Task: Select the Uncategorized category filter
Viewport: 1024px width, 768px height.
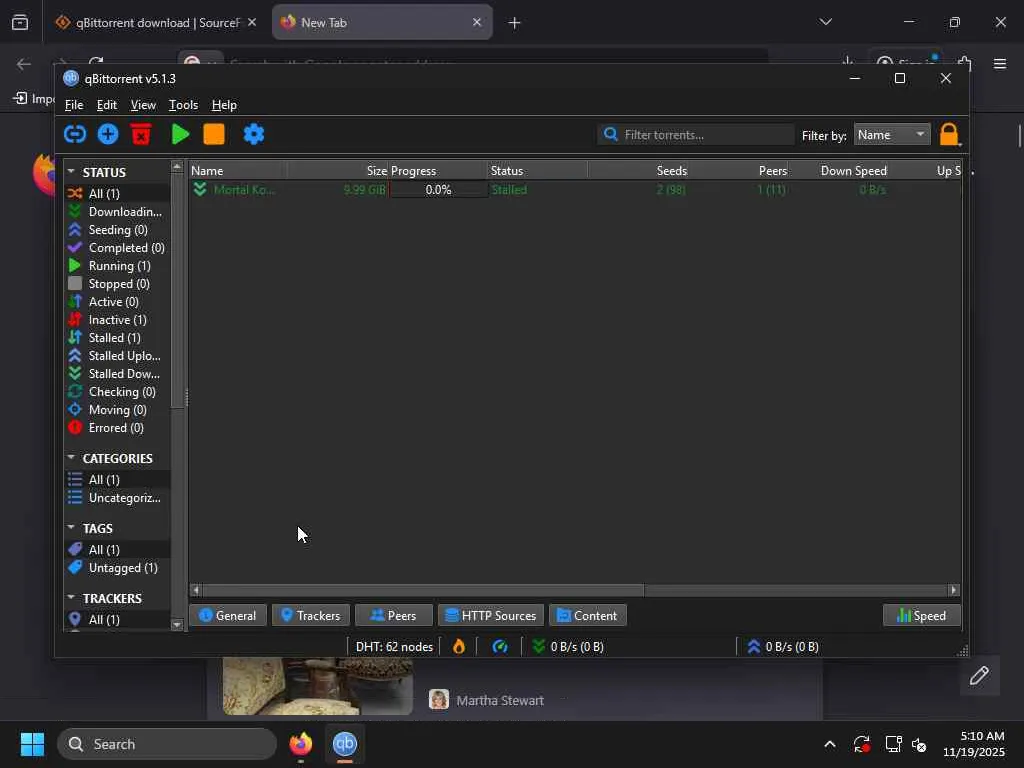Action: (118, 498)
